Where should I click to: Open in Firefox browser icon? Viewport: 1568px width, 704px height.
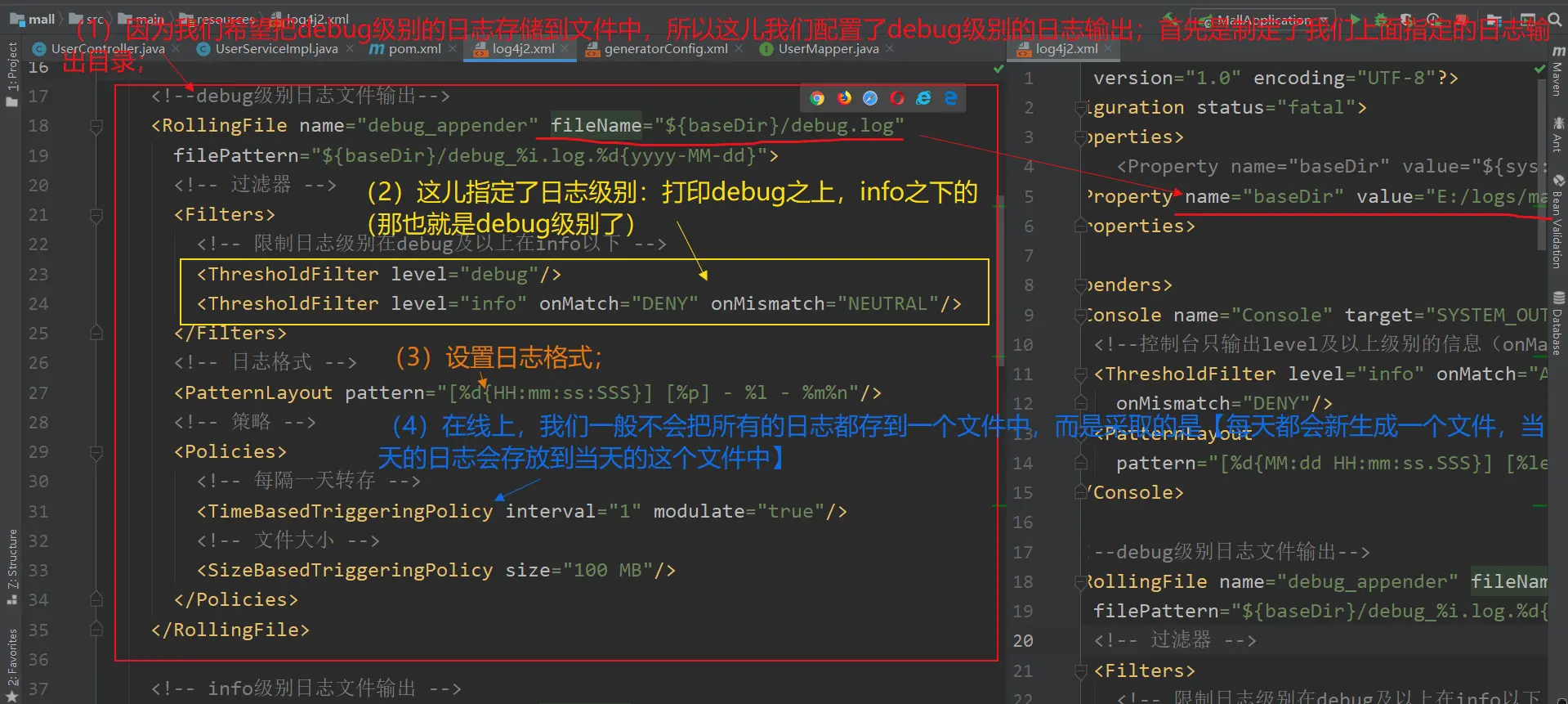844,98
